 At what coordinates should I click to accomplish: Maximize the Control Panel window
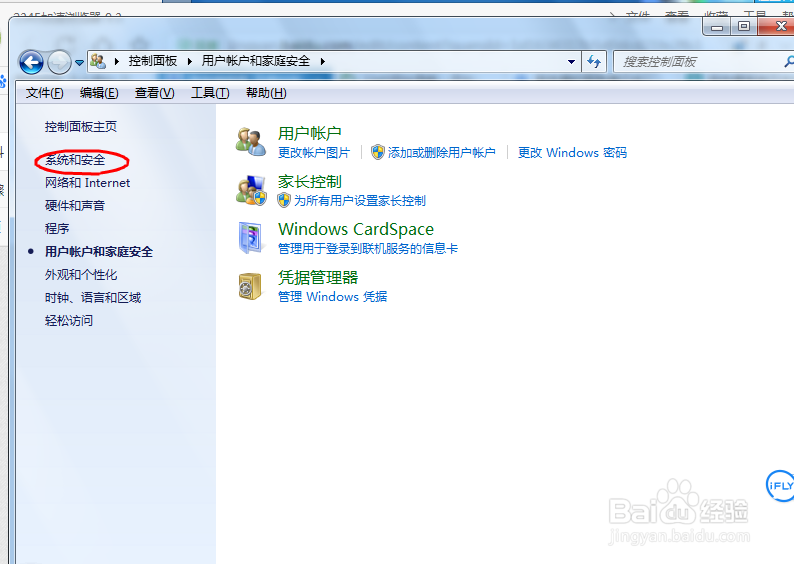click(744, 27)
